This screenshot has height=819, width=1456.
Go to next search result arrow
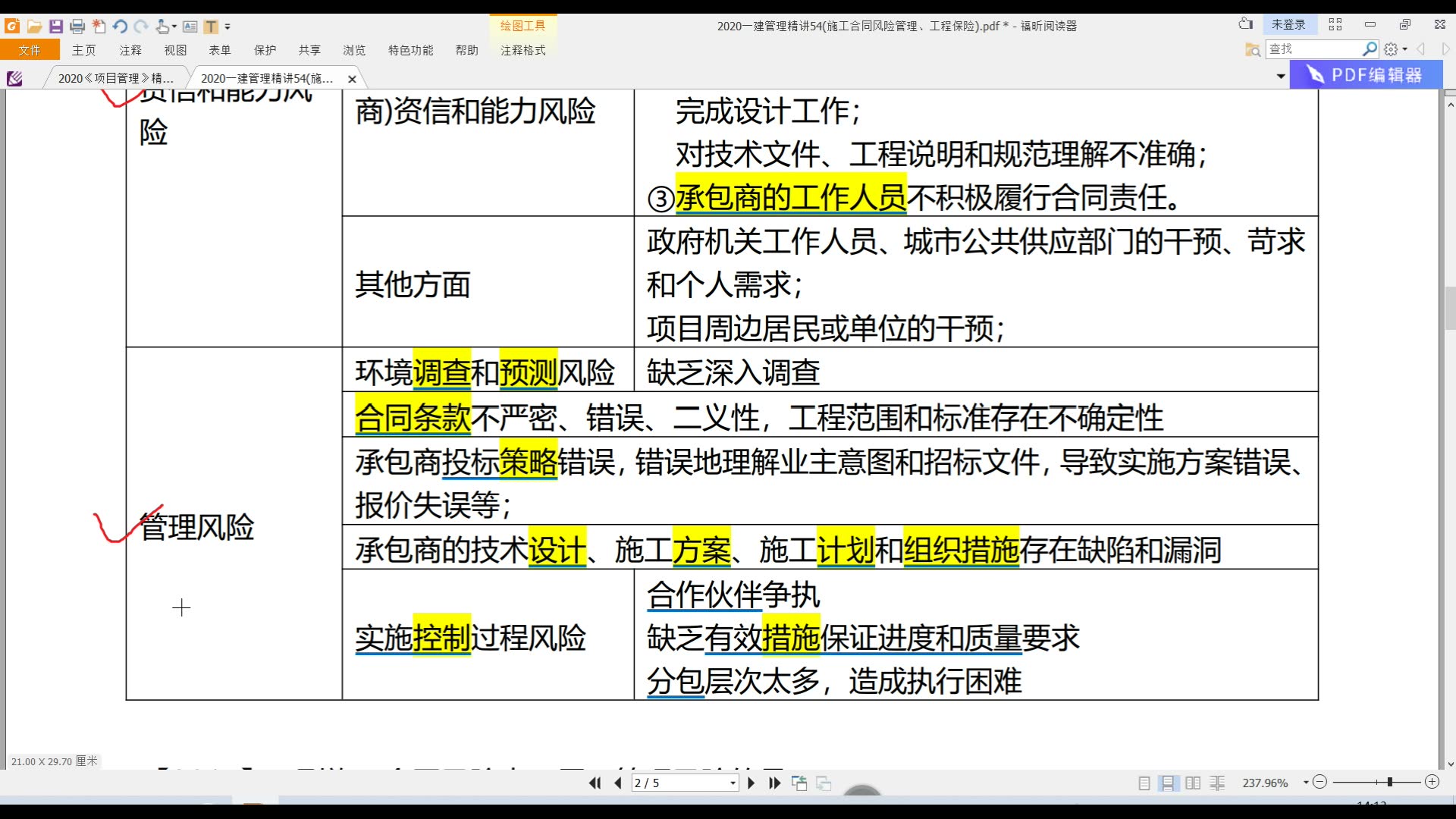pyautogui.click(x=1445, y=49)
